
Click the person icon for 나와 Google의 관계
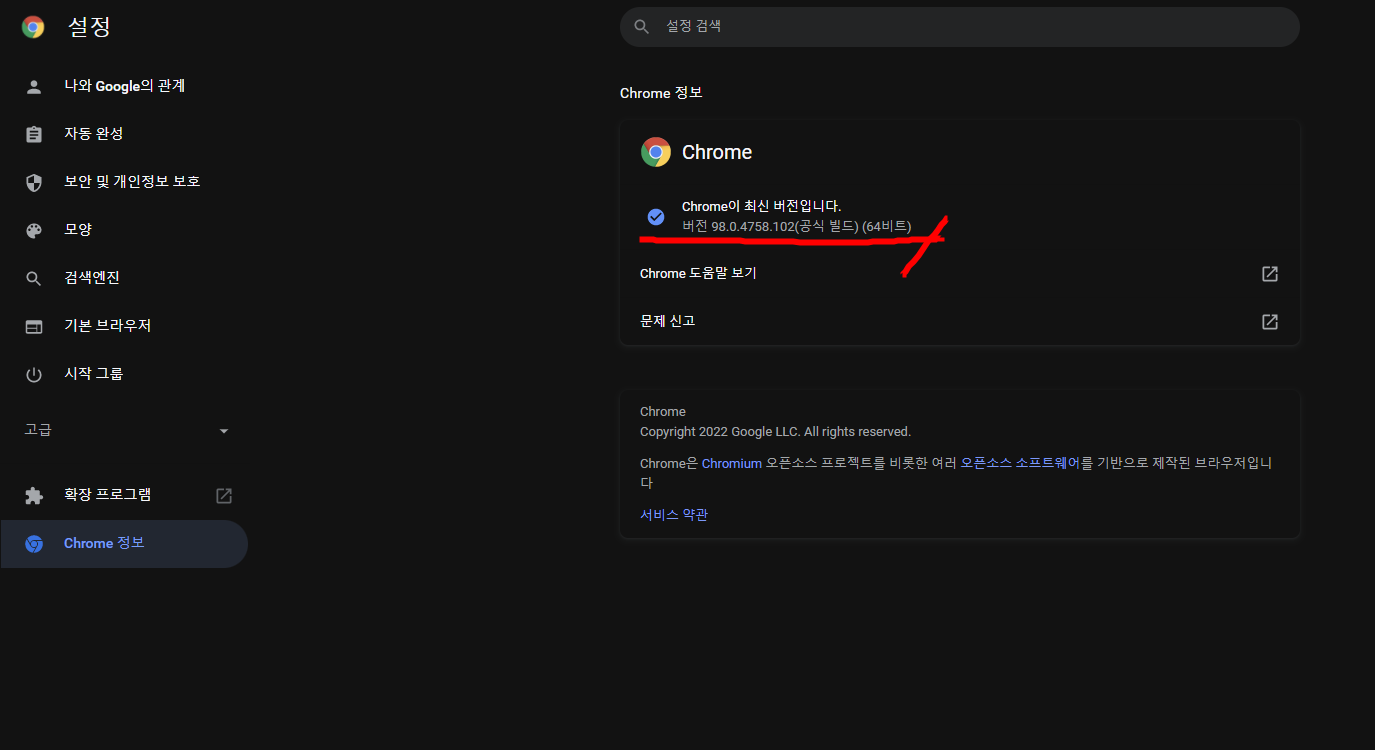click(34, 86)
